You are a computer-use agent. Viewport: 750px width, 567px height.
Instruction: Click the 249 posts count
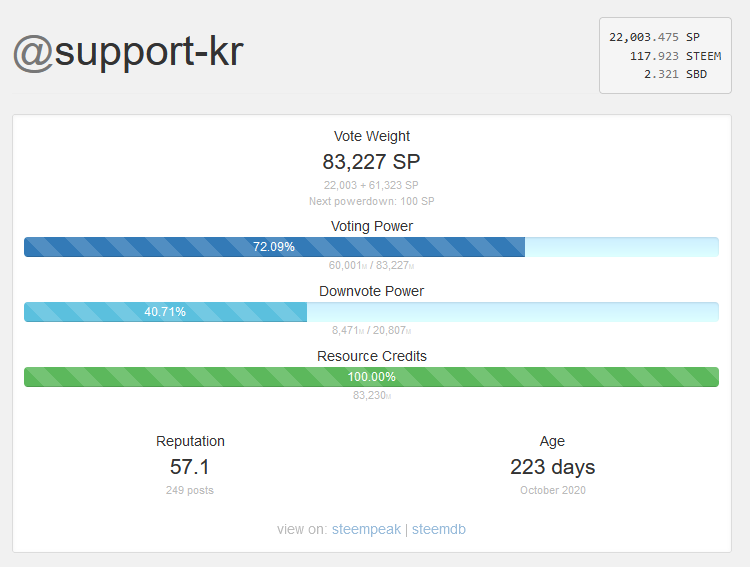point(190,490)
